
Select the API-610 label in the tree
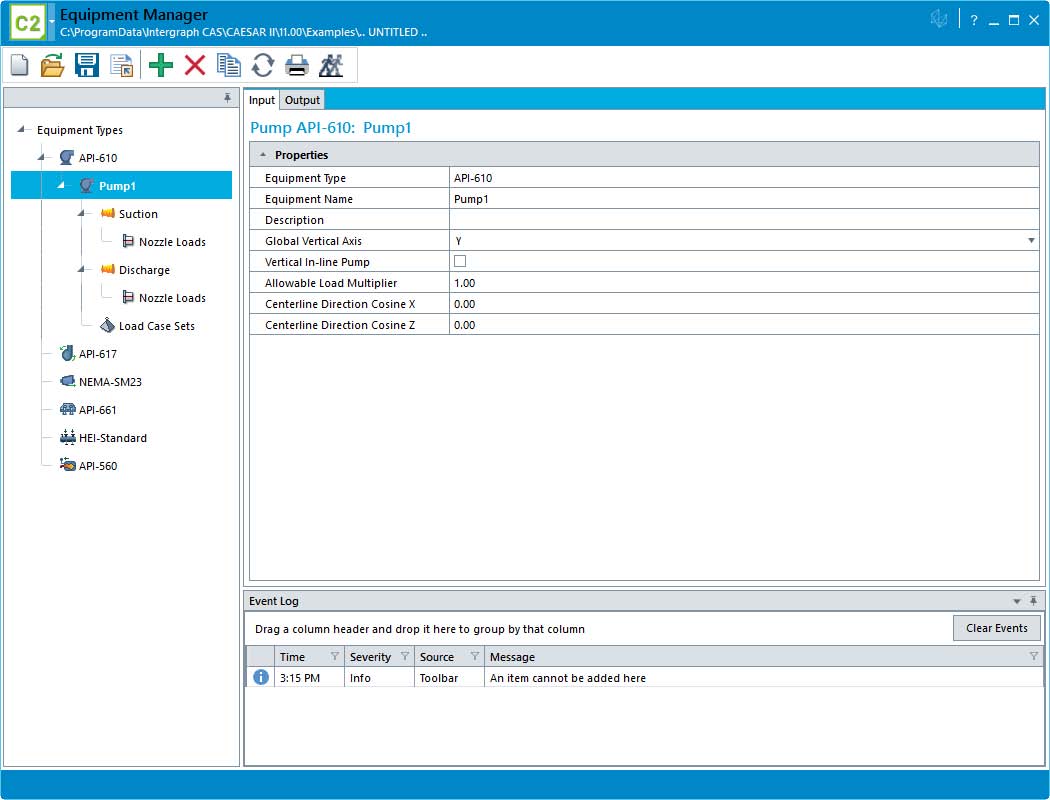(98, 157)
